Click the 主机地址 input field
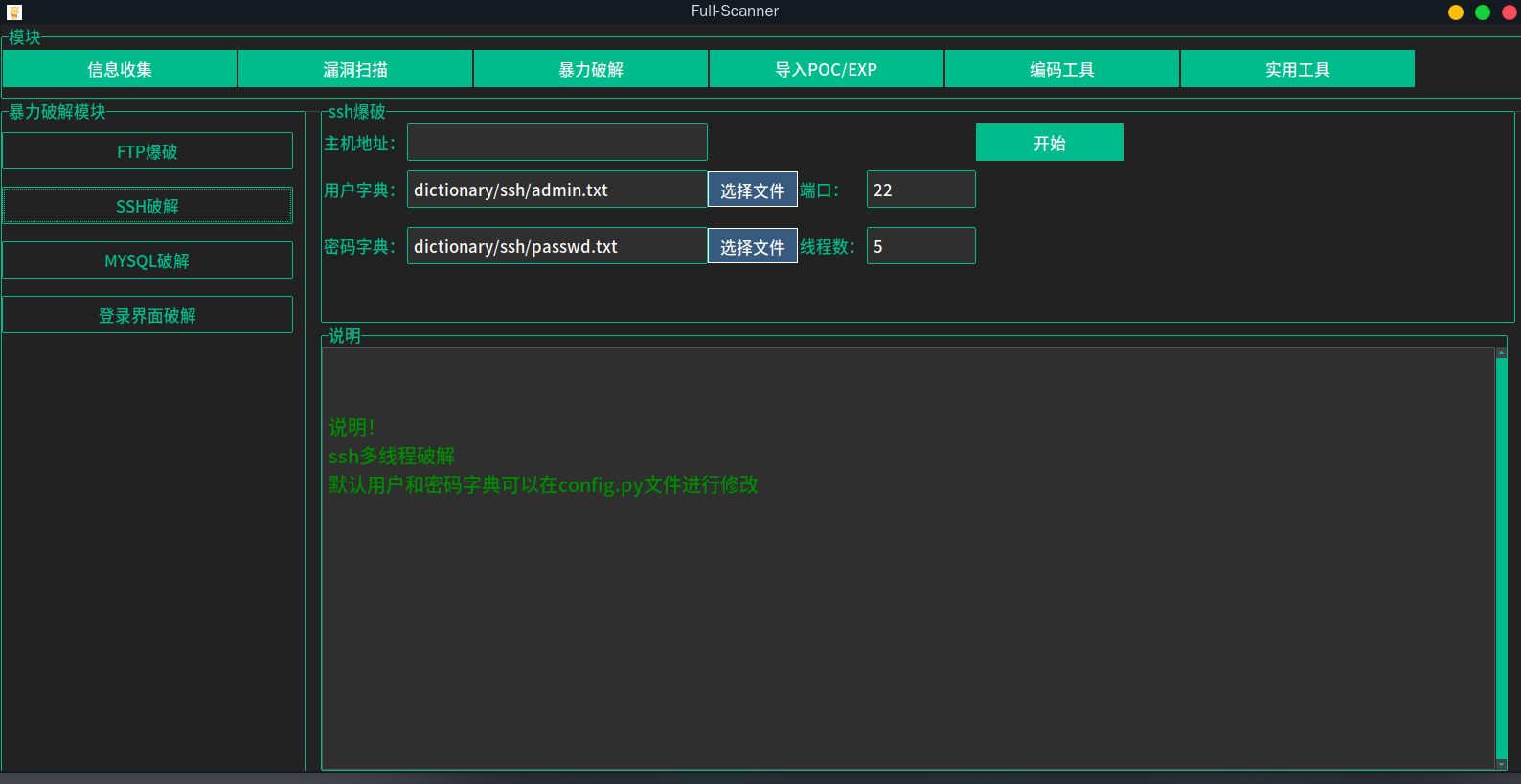The height and width of the screenshot is (784, 1521). [x=556, y=143]
